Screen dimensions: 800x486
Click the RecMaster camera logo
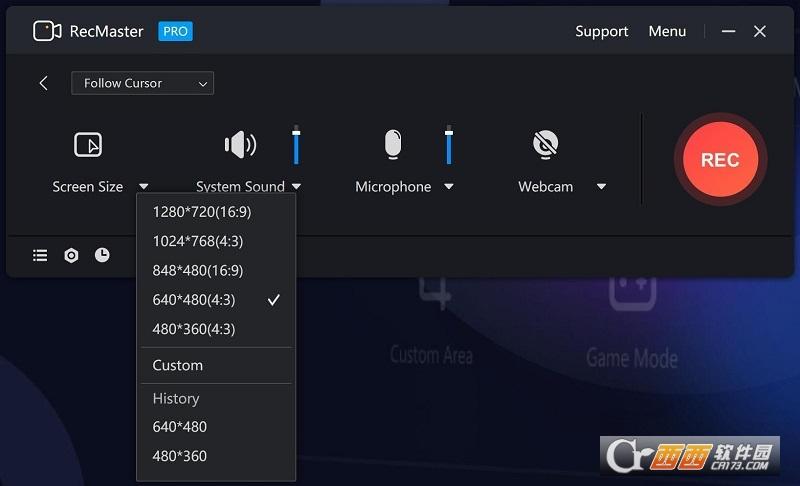point(47,31)
